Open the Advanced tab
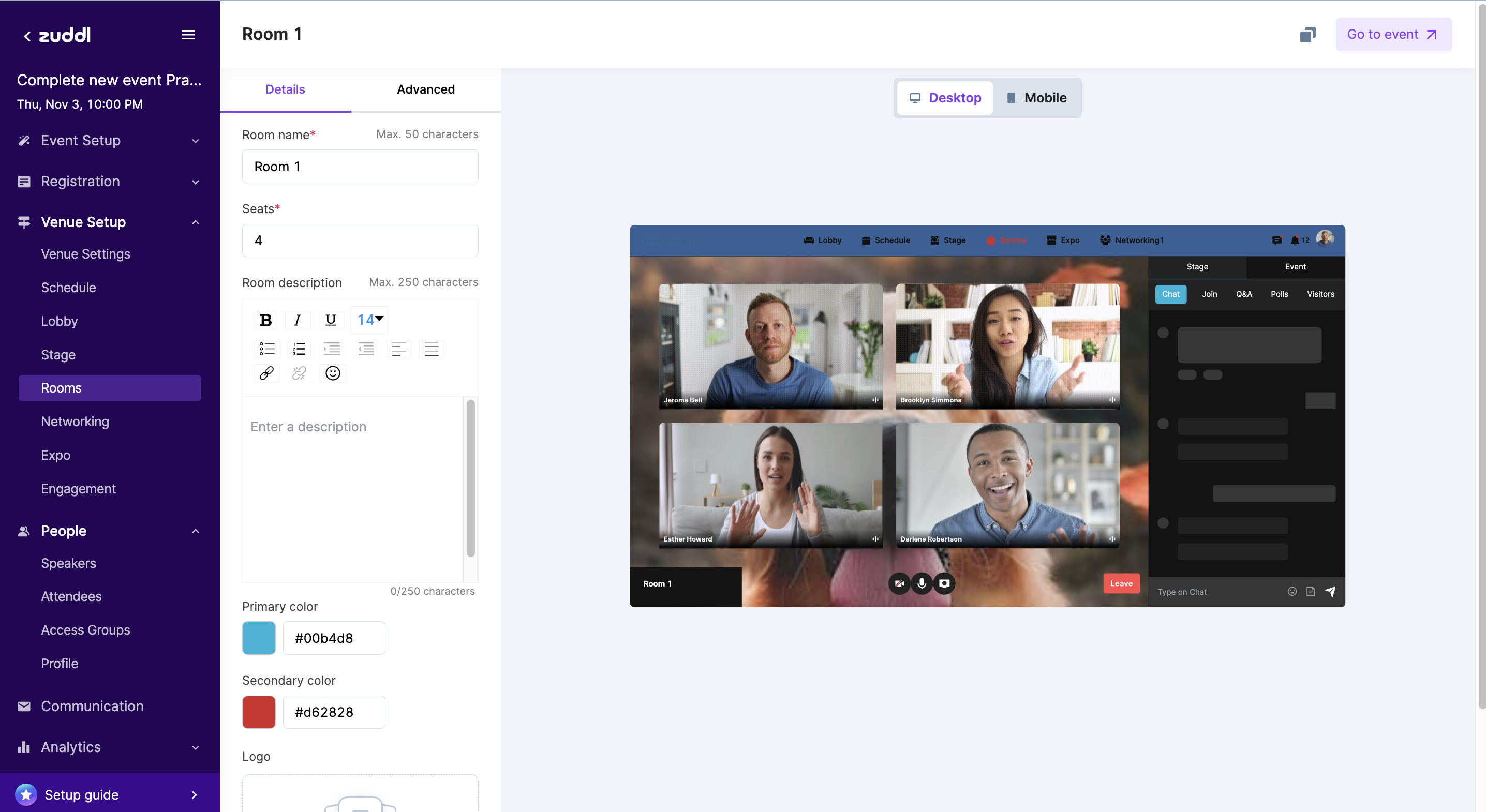1486x812 pixels. 426,89
